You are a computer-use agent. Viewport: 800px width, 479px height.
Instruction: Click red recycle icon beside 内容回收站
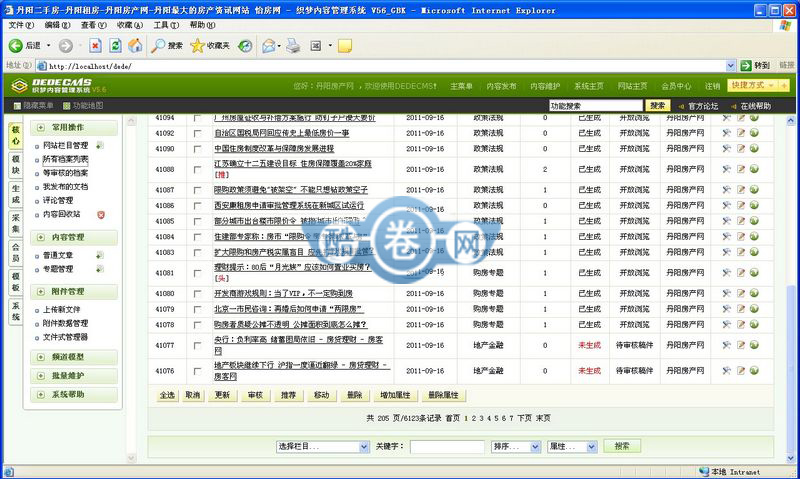[101, 215]
